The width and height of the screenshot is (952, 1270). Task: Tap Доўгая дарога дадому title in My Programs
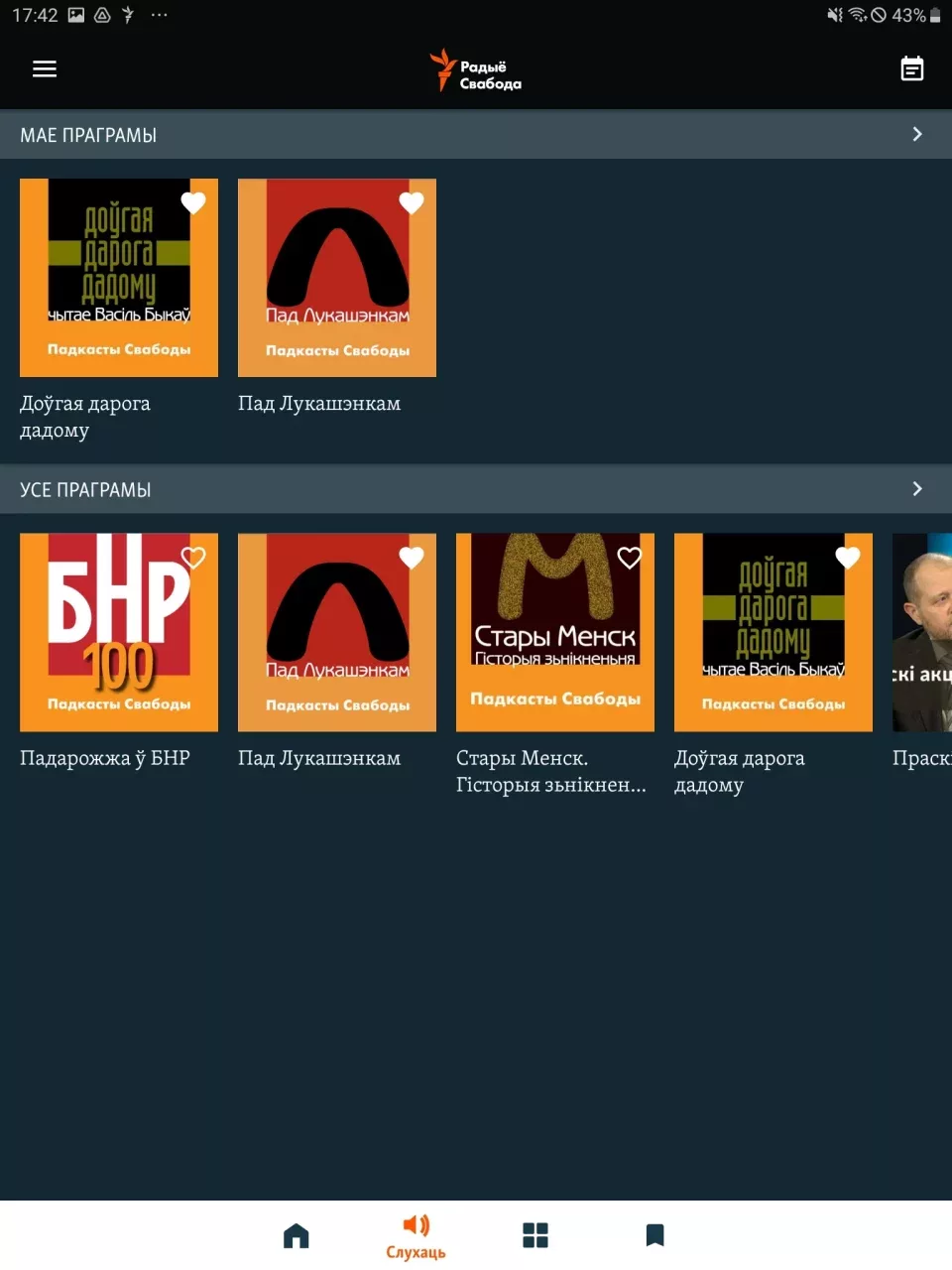point(85,417)
